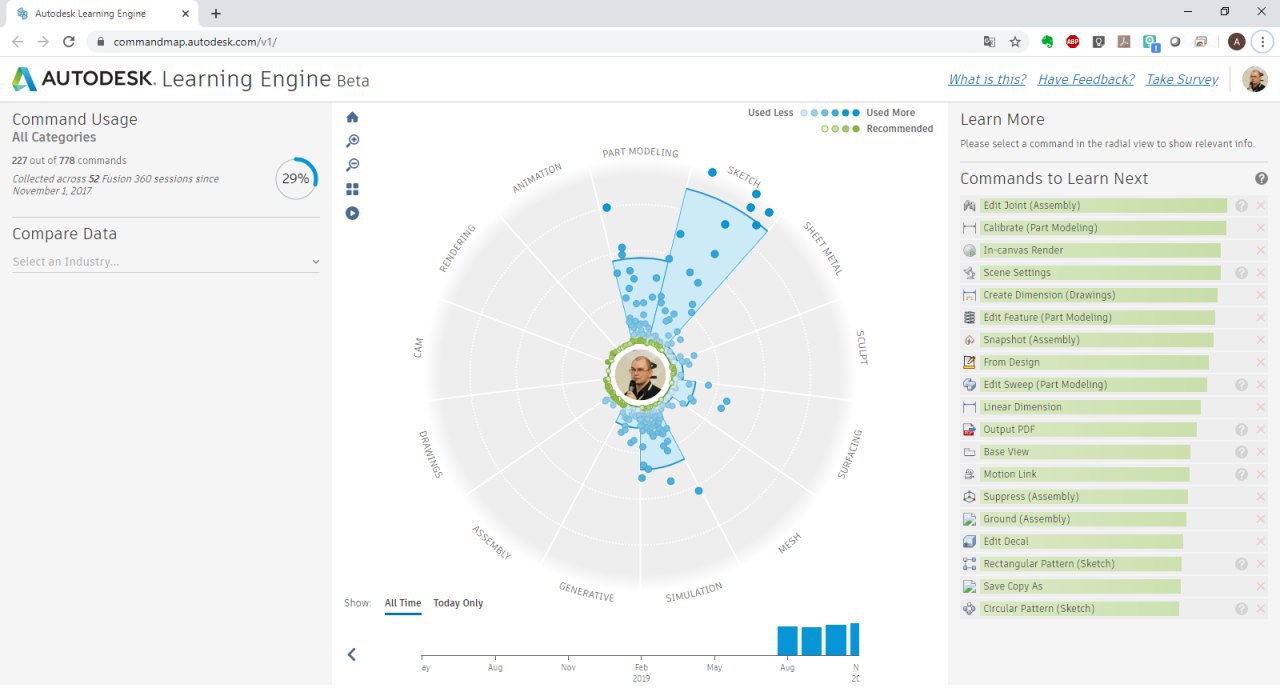Click the Autodesk Learning Engine logo
The image size is (1280, 688).
click(190, 80)
